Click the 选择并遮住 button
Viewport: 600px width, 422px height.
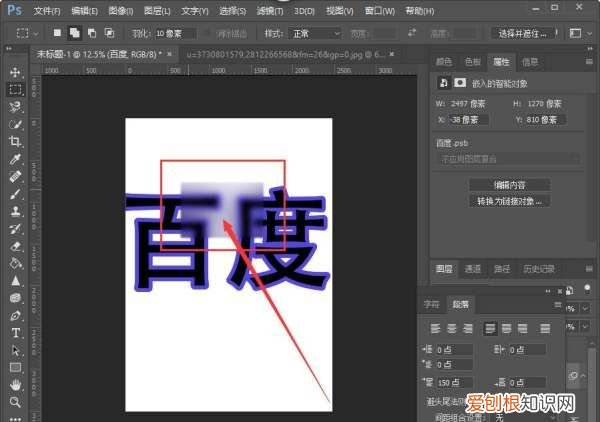523,34
